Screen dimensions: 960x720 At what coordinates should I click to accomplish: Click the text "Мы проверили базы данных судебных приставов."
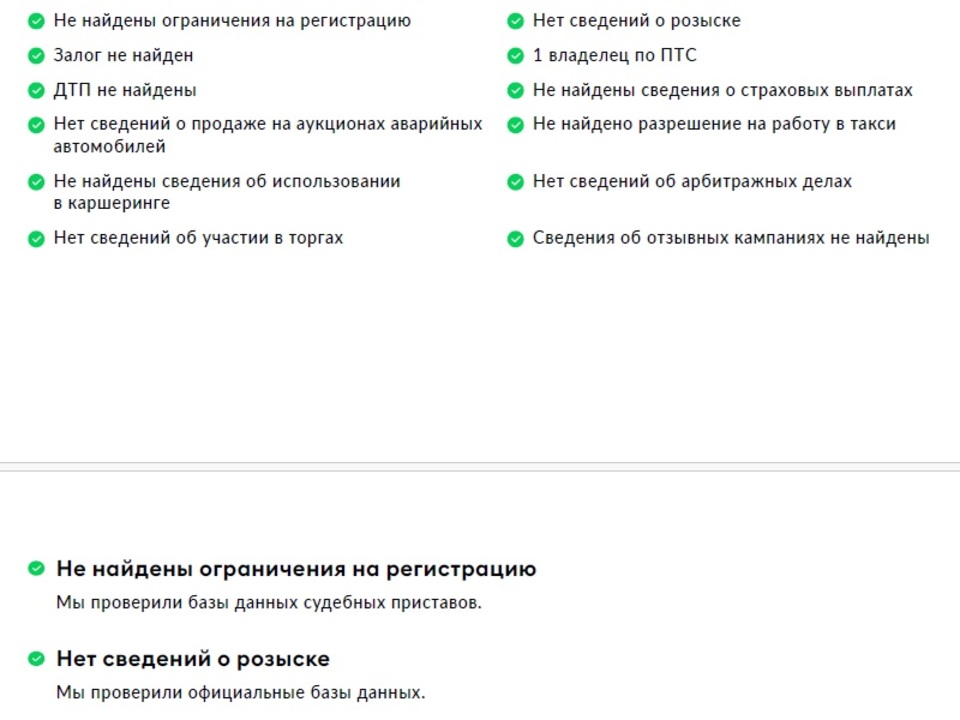tap(269, 603)
